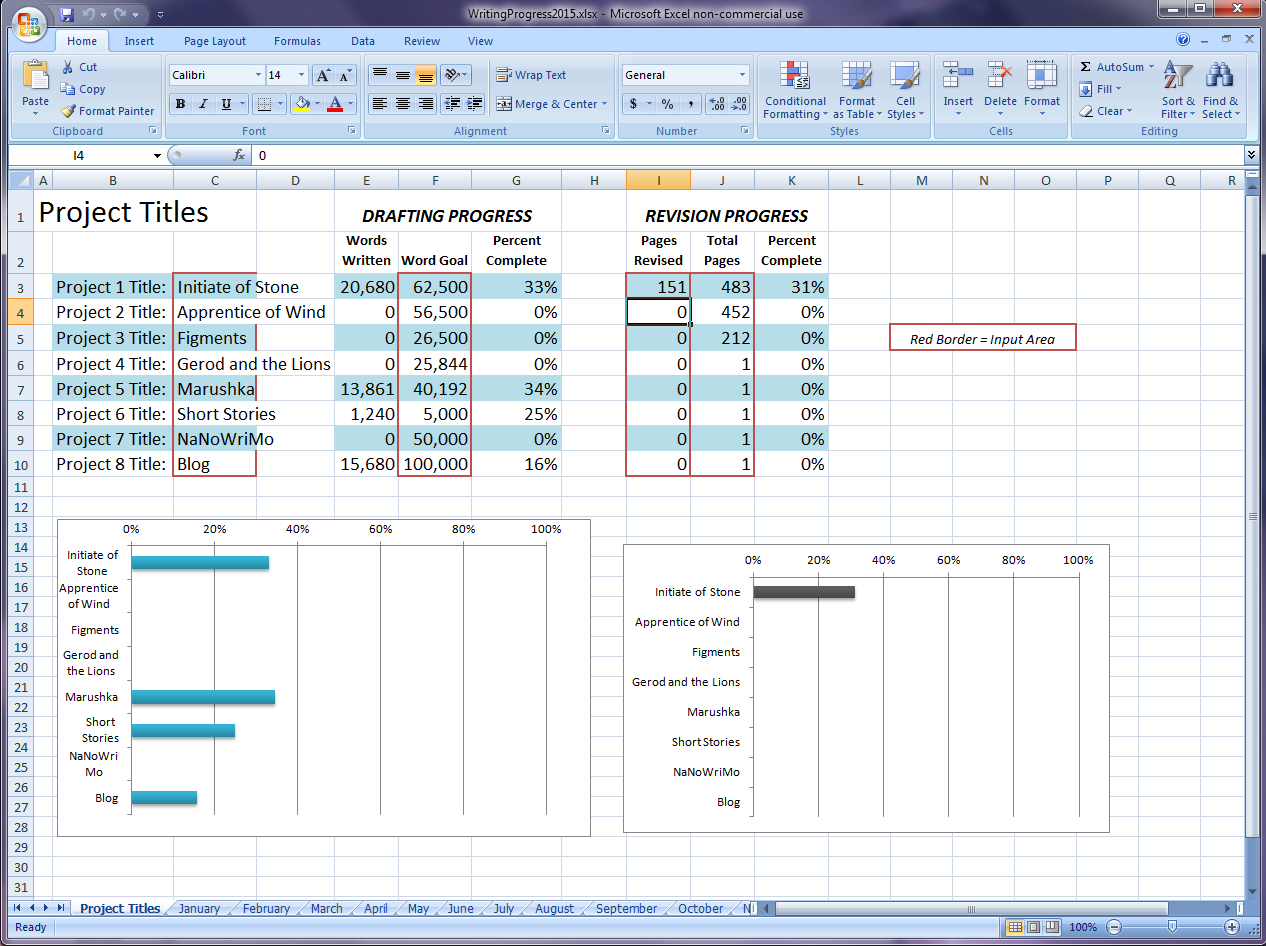Open the January worksheet tab
The height and width of the screenshot is (946, 1266).
click(199, 908)
